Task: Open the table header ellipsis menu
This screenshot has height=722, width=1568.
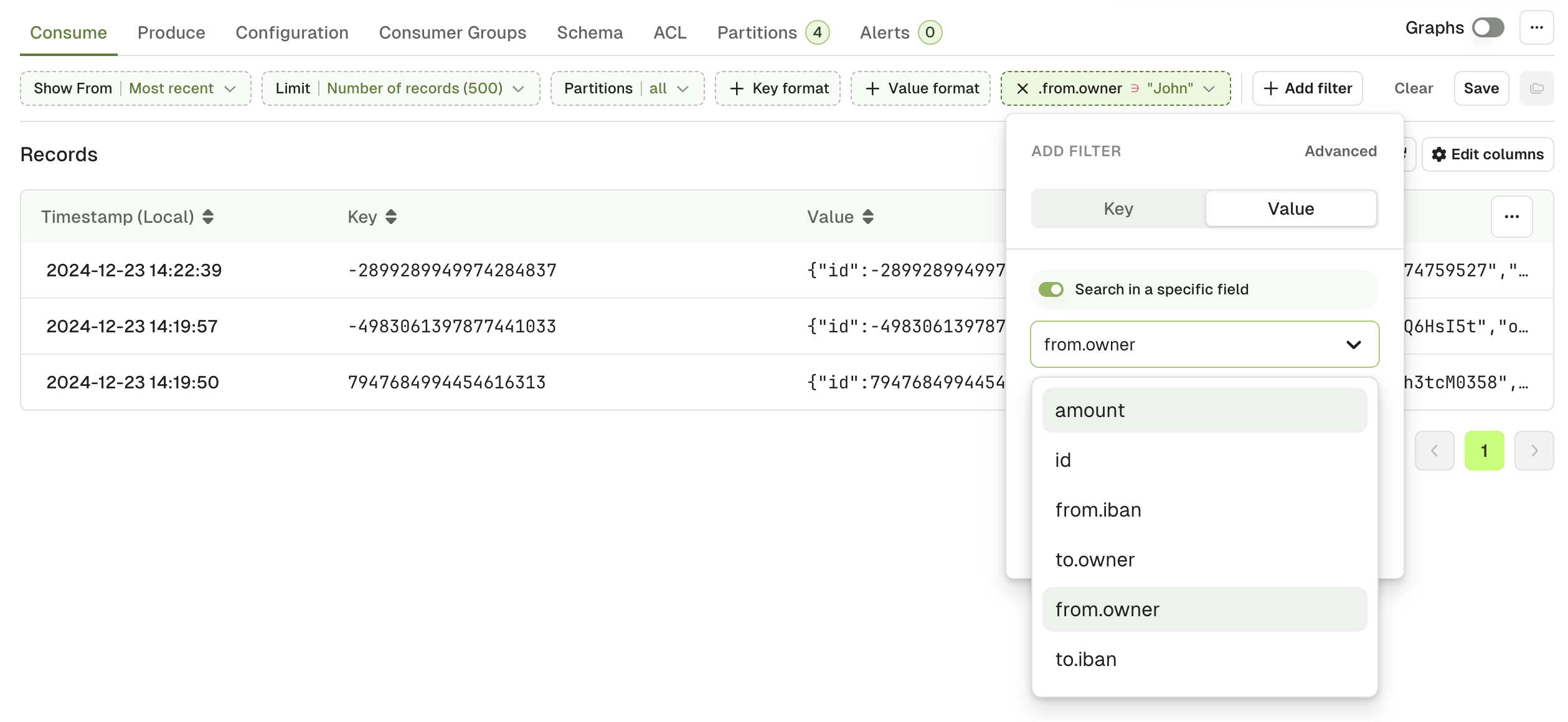Action: pyautogui.click(x=1511, y=217)
